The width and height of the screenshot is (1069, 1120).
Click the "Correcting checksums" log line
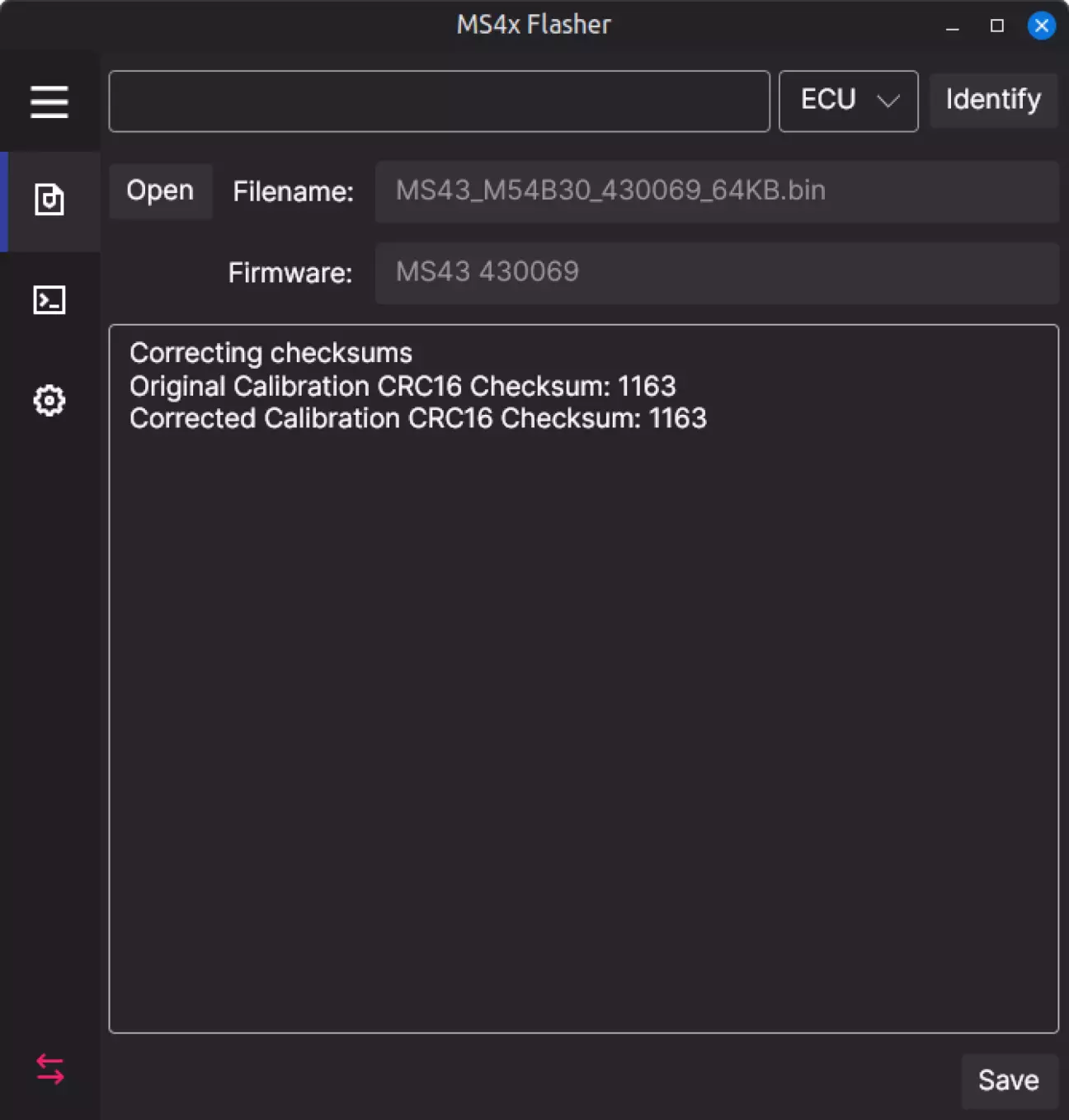[271, 353]
